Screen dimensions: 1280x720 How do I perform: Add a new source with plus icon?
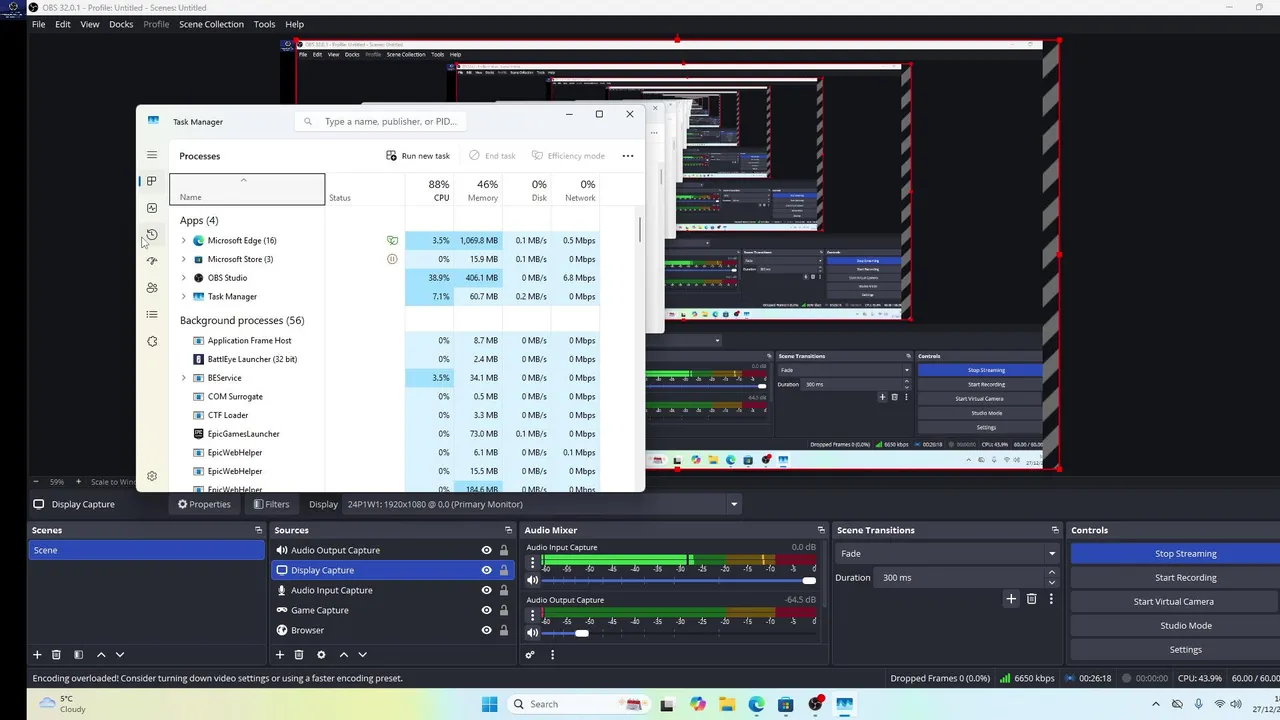(280, 655)
